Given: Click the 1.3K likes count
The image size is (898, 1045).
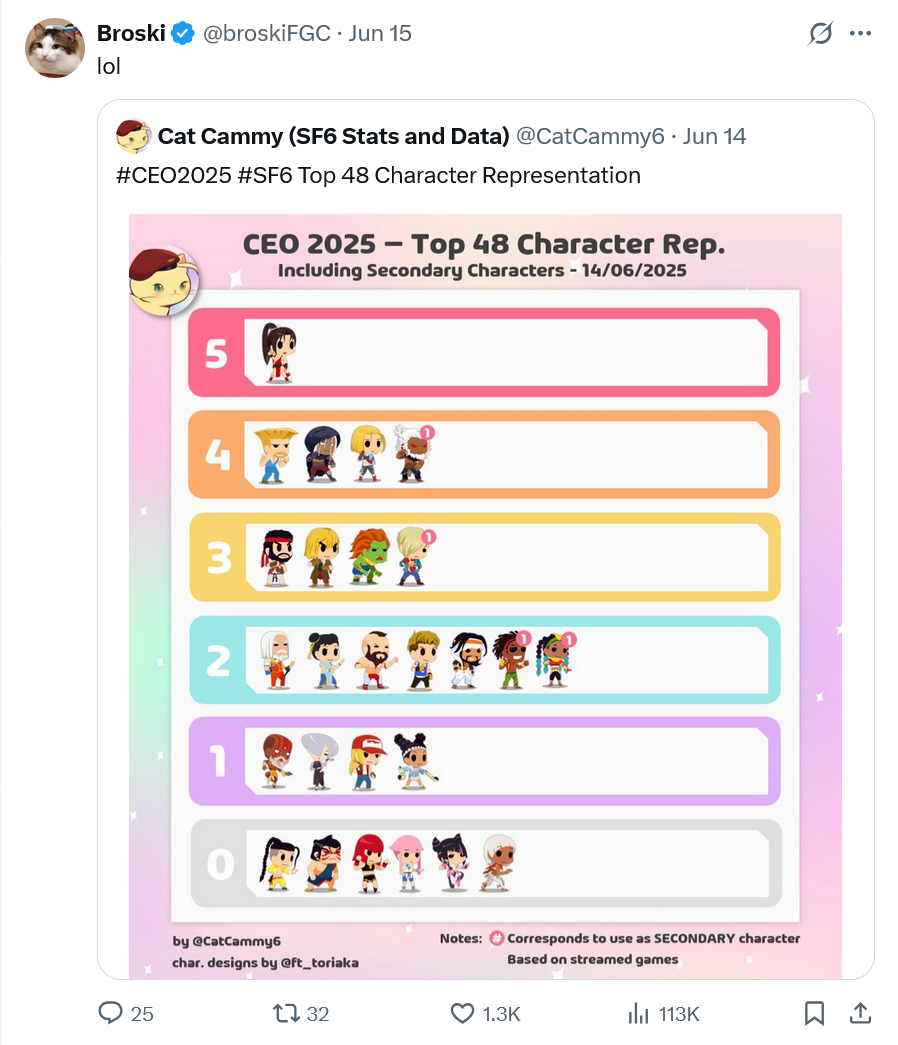Looking at the screenshot, I should pyautogui.click(x=501, y=1014).
